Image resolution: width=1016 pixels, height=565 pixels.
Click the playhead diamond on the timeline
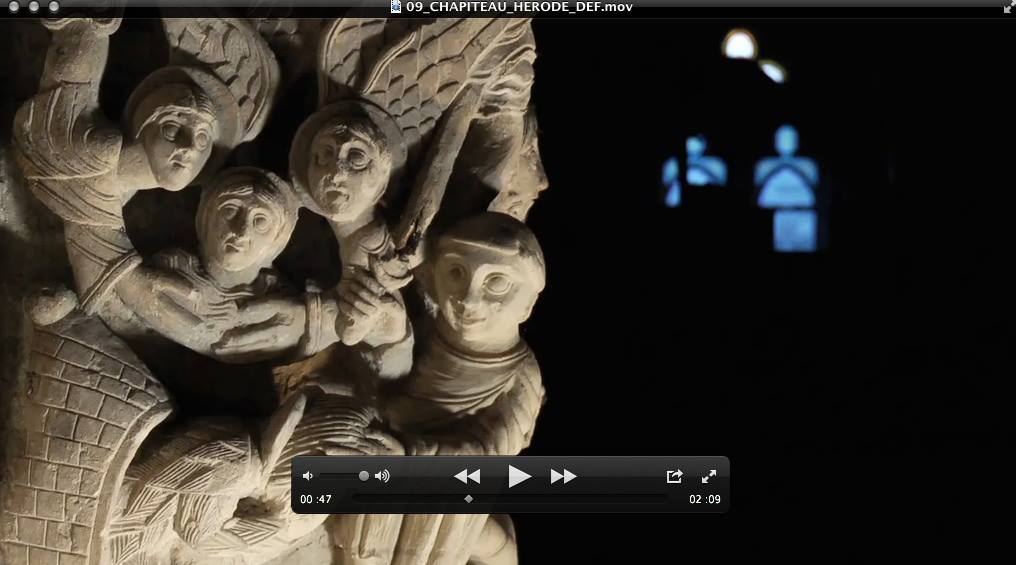468,499
